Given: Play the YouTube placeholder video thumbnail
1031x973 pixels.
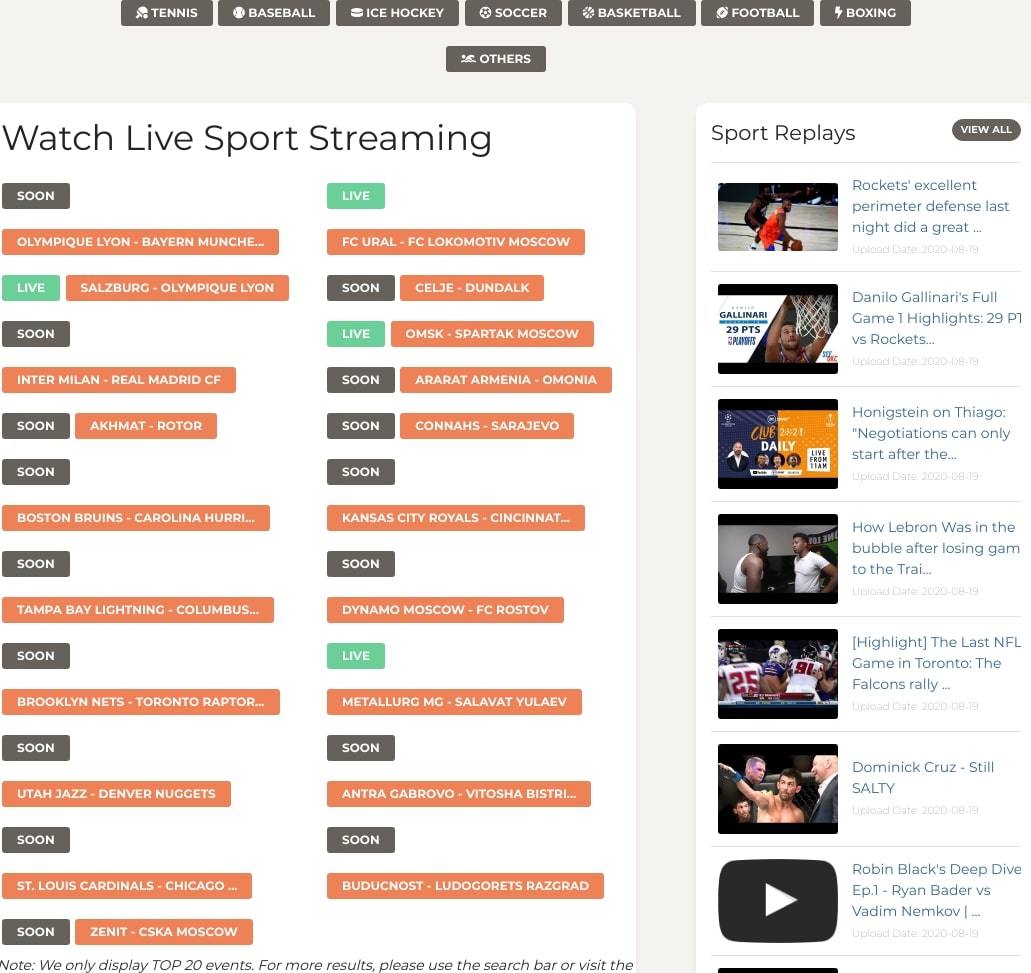Looking at the screenshot, I should pyautogui.click(x=778, y=900).
